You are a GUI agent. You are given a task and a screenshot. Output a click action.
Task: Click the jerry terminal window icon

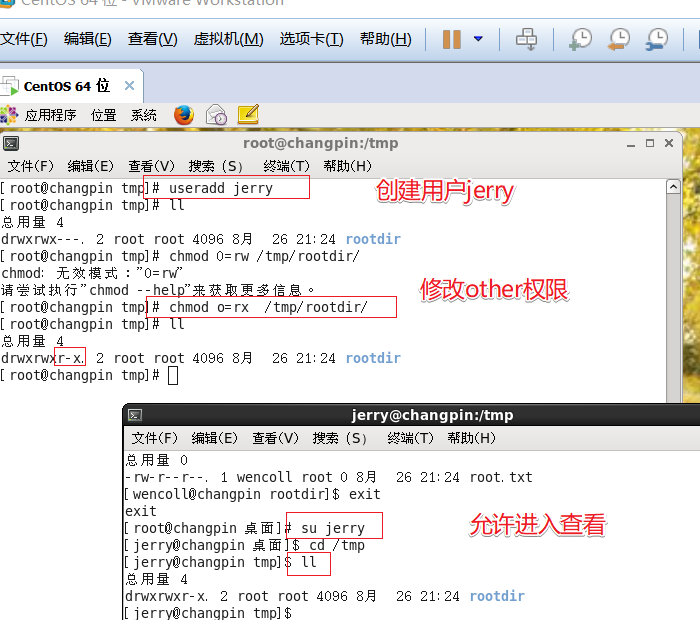point(135,416)
